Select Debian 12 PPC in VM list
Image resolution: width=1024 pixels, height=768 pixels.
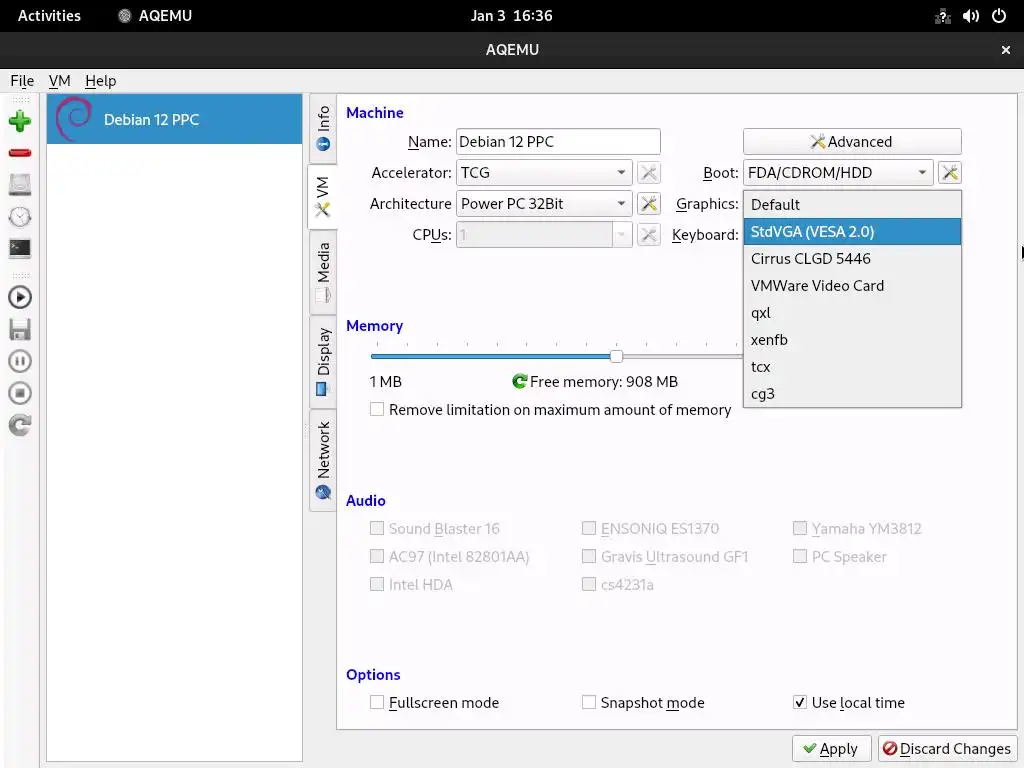pos(174,119)
